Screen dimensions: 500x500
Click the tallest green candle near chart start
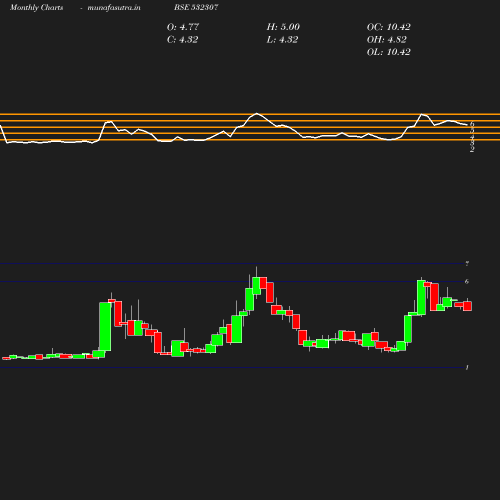(x=105, y=326)
